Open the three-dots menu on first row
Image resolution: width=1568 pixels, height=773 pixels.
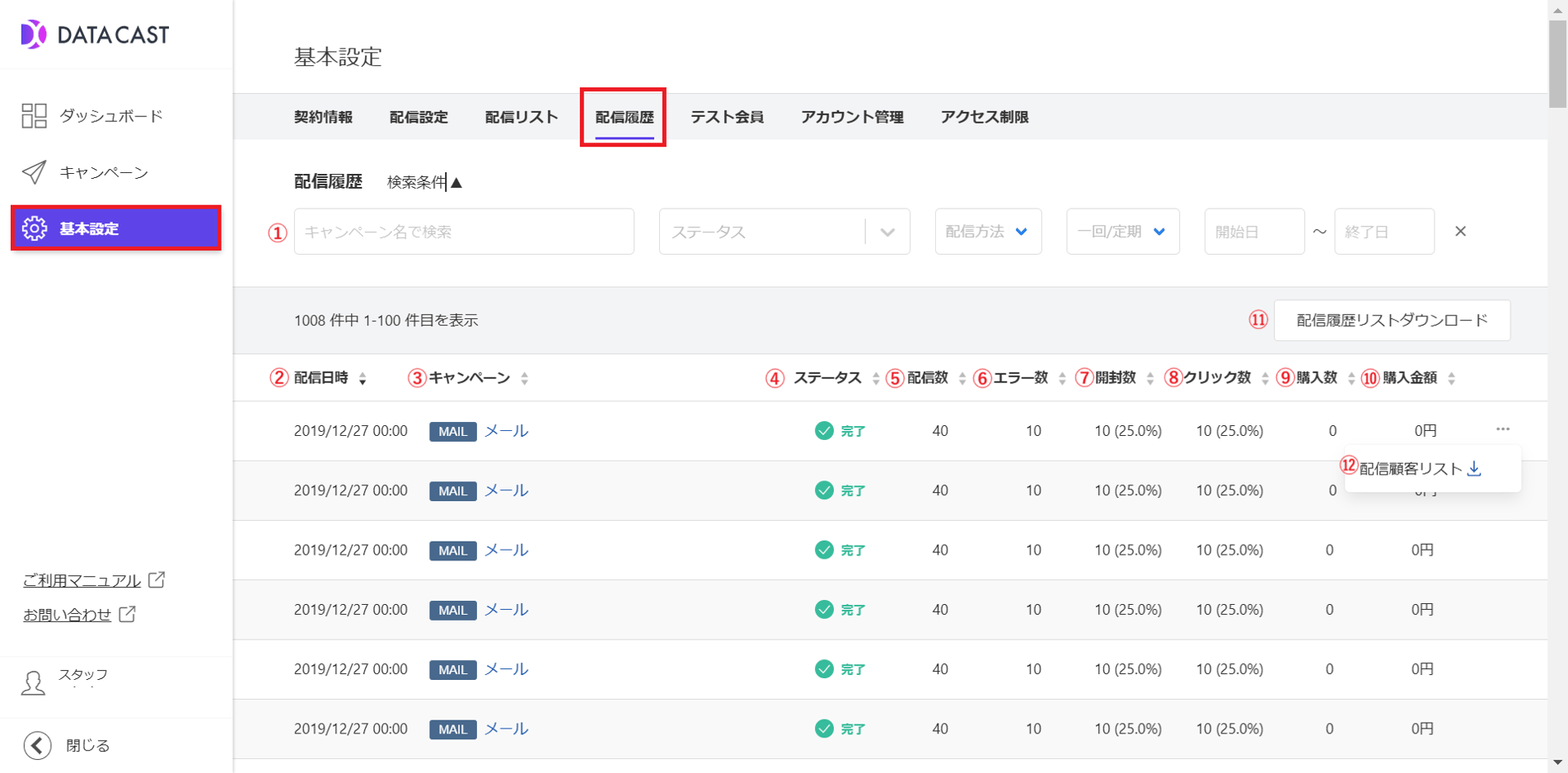(1503, 429)
